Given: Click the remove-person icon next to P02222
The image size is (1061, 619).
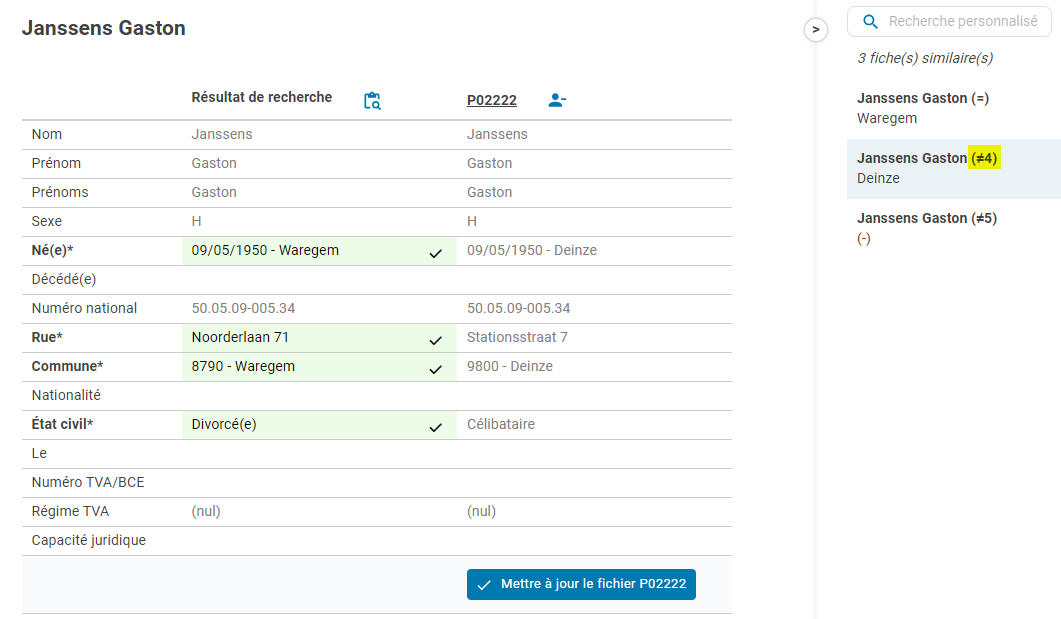Looking at the screenshot, I should (557, 100).
